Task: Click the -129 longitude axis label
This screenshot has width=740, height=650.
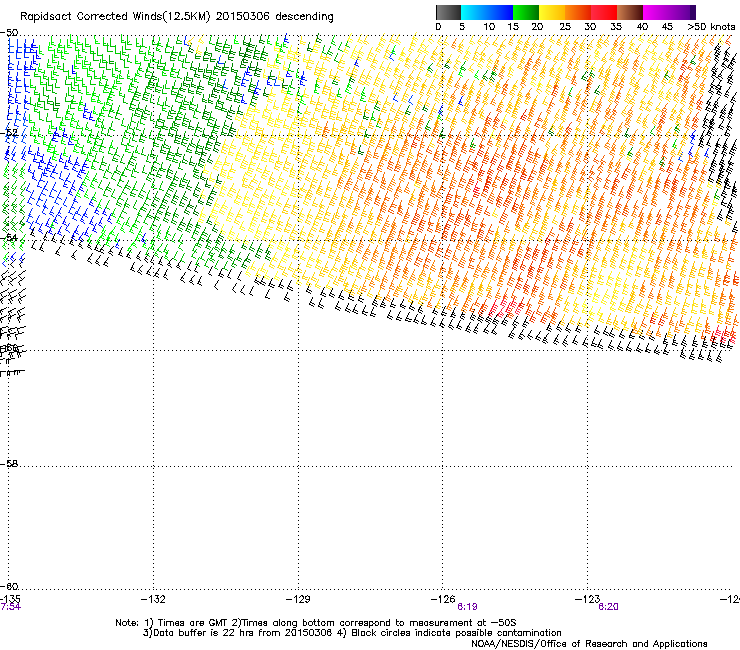Action: 298,599
